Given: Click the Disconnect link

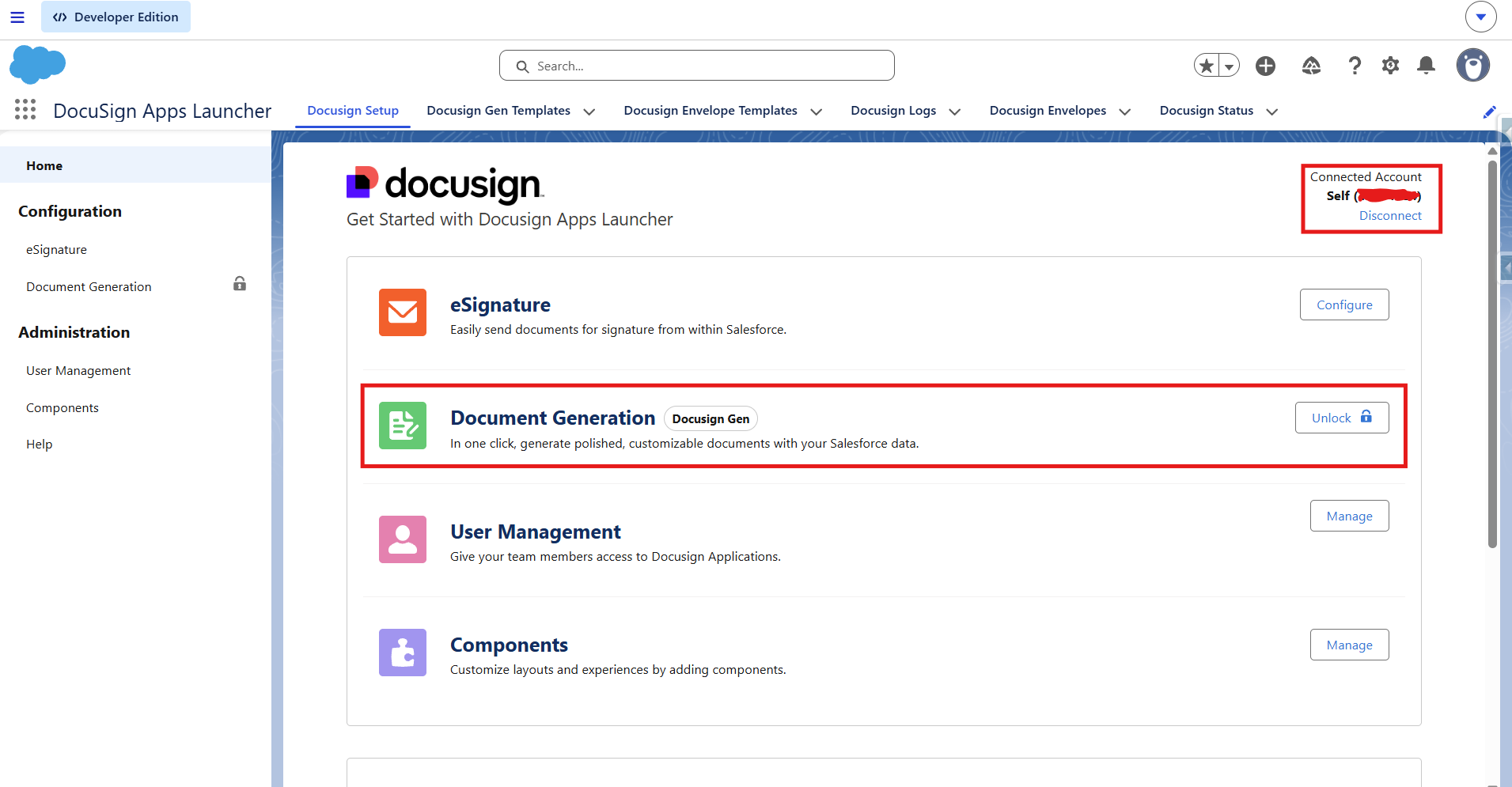Looking at the screenshot, I should point(1390,216).
